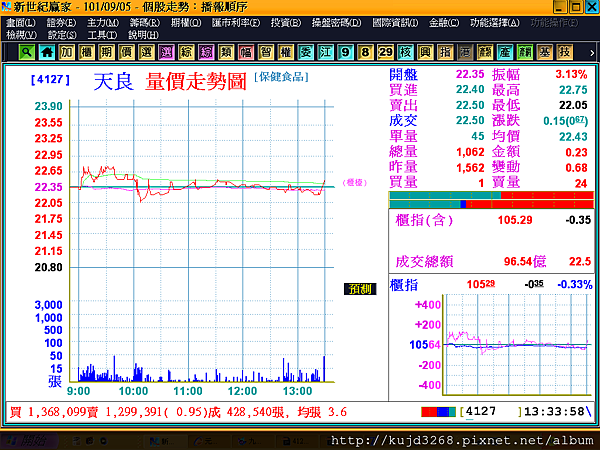
Task: Open the 設定(S) menu
Action: click(62, 35)
